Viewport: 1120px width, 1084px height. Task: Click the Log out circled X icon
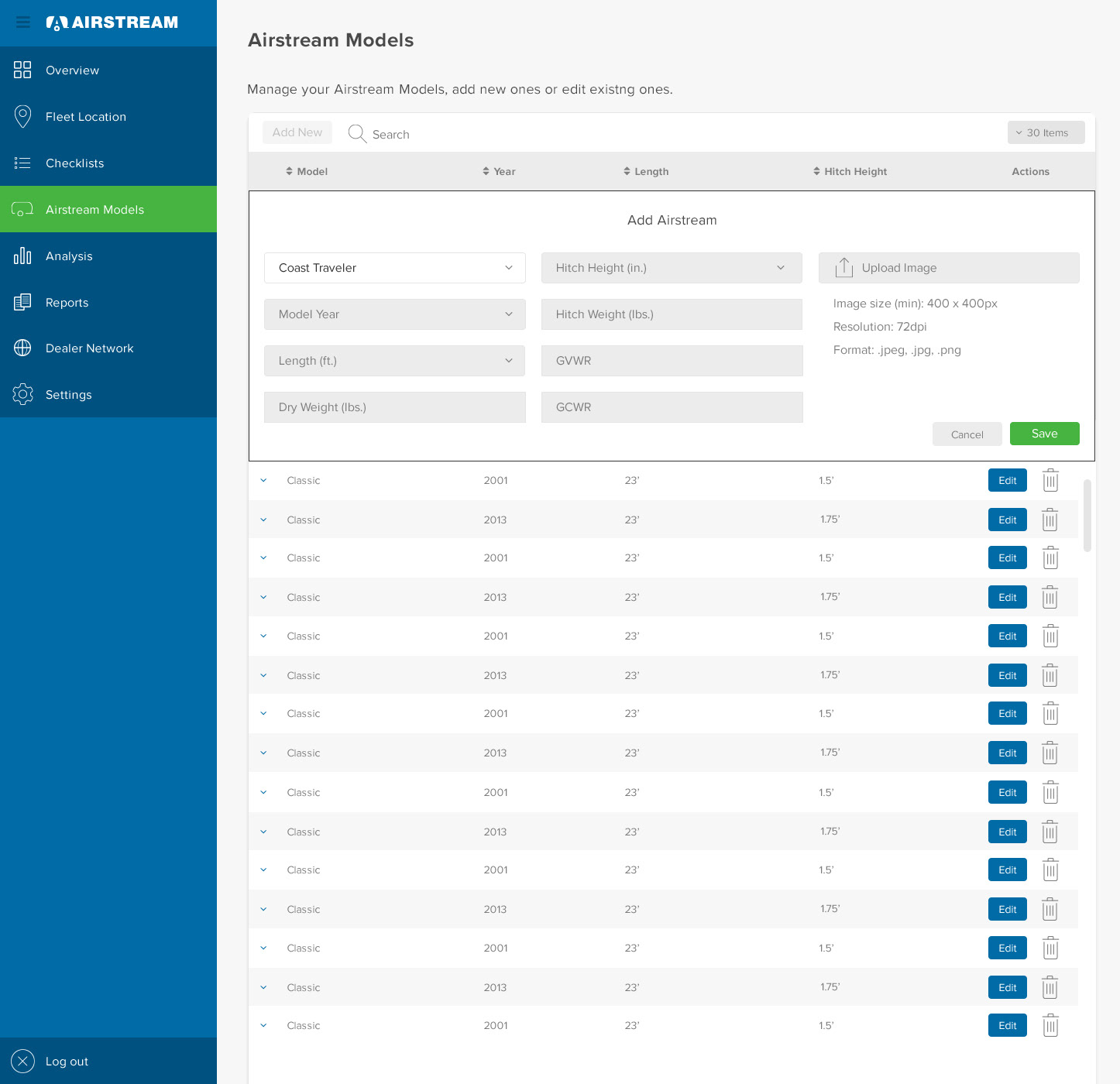(23, 1061)
